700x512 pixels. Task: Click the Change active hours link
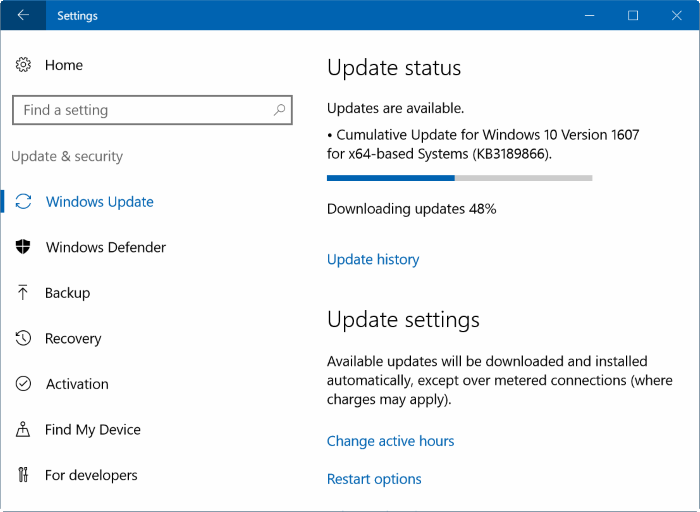390,441
